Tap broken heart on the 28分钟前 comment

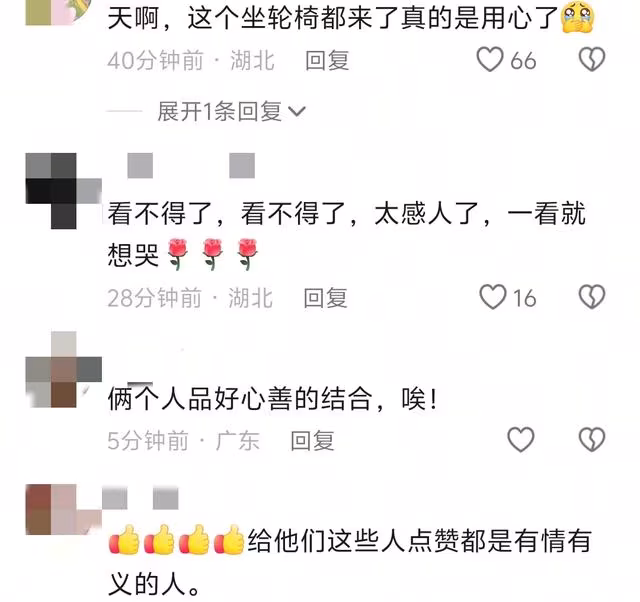coord(592,297)
